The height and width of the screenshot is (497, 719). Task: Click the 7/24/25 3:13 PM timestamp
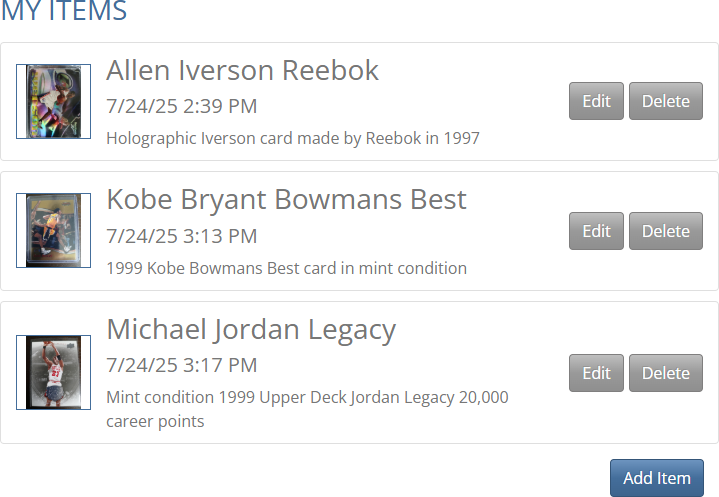coord(181,236)
